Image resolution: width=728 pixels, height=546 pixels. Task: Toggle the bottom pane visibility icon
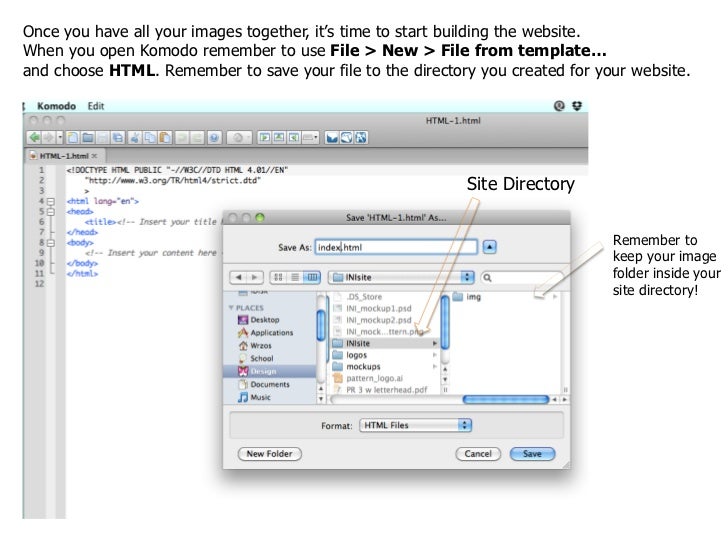point(279,137)
